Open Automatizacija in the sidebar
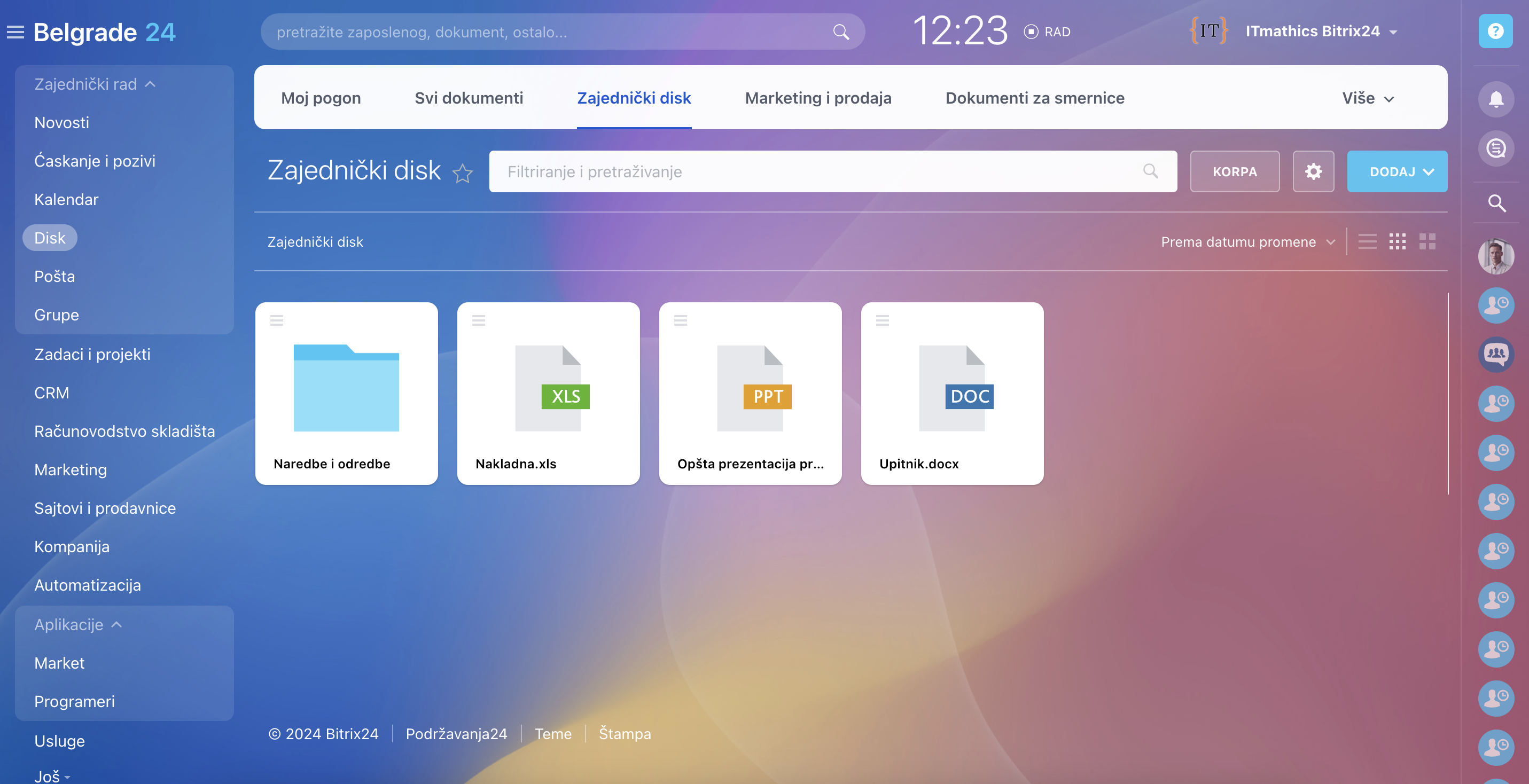The height and width of the screenshot is (784, 1529). click(x=87, y=585)
